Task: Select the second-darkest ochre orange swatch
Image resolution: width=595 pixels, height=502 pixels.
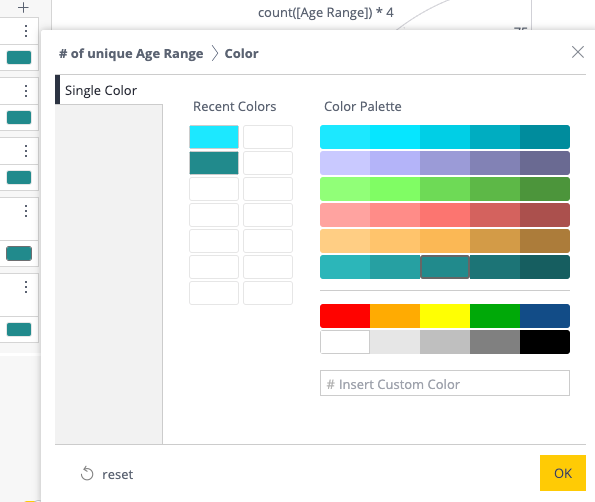Action: pyautogui.click(x=495, y=241)
